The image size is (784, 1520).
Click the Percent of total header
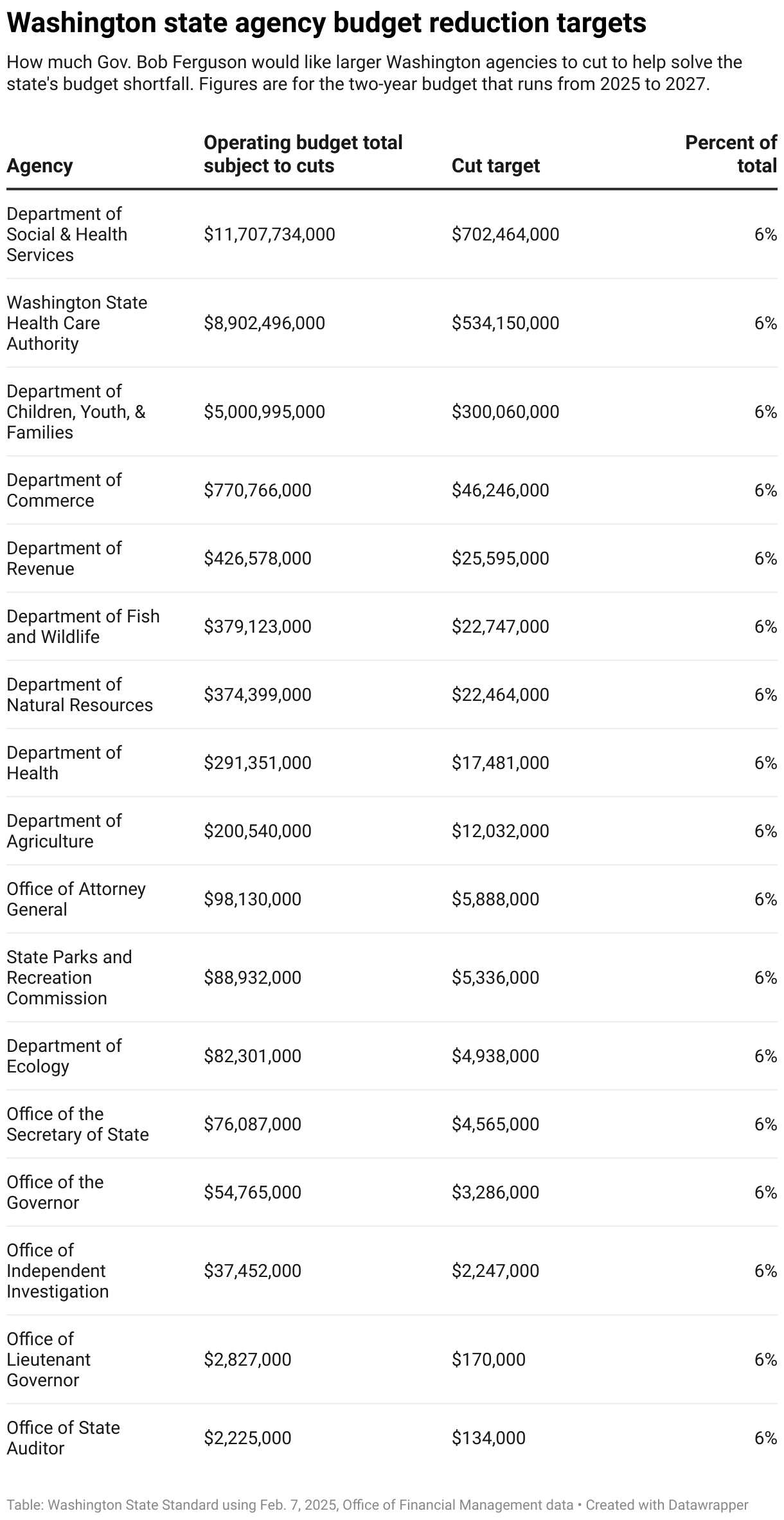pos(731,154)
